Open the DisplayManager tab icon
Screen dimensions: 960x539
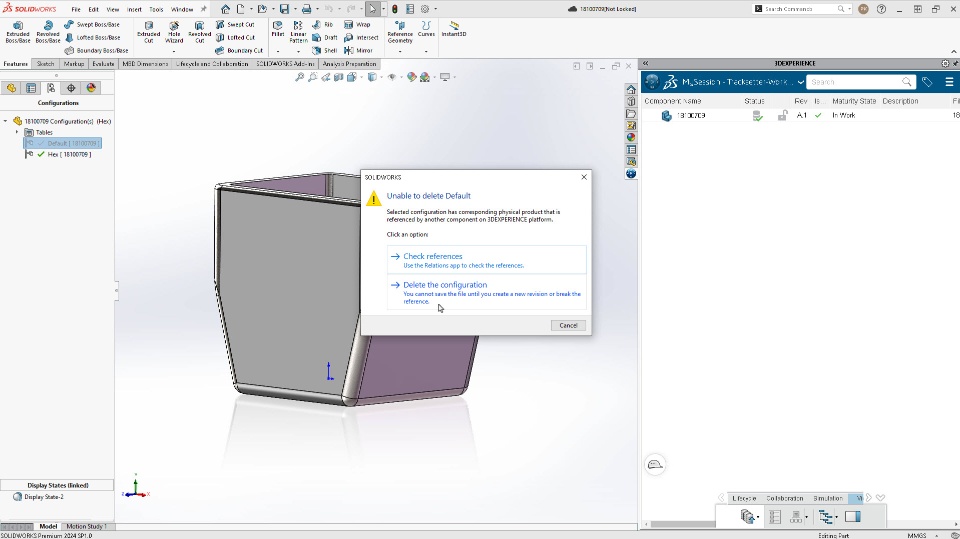tap(91, 88)
